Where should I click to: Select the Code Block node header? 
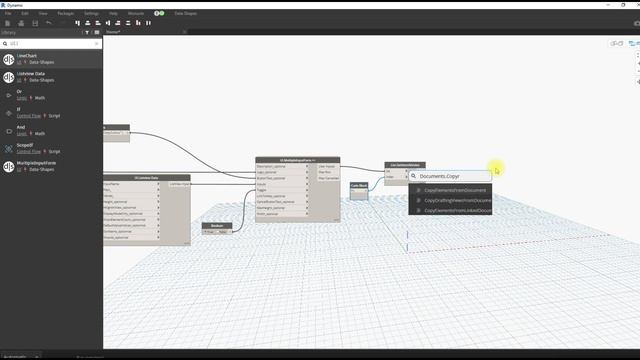(359, 185)
